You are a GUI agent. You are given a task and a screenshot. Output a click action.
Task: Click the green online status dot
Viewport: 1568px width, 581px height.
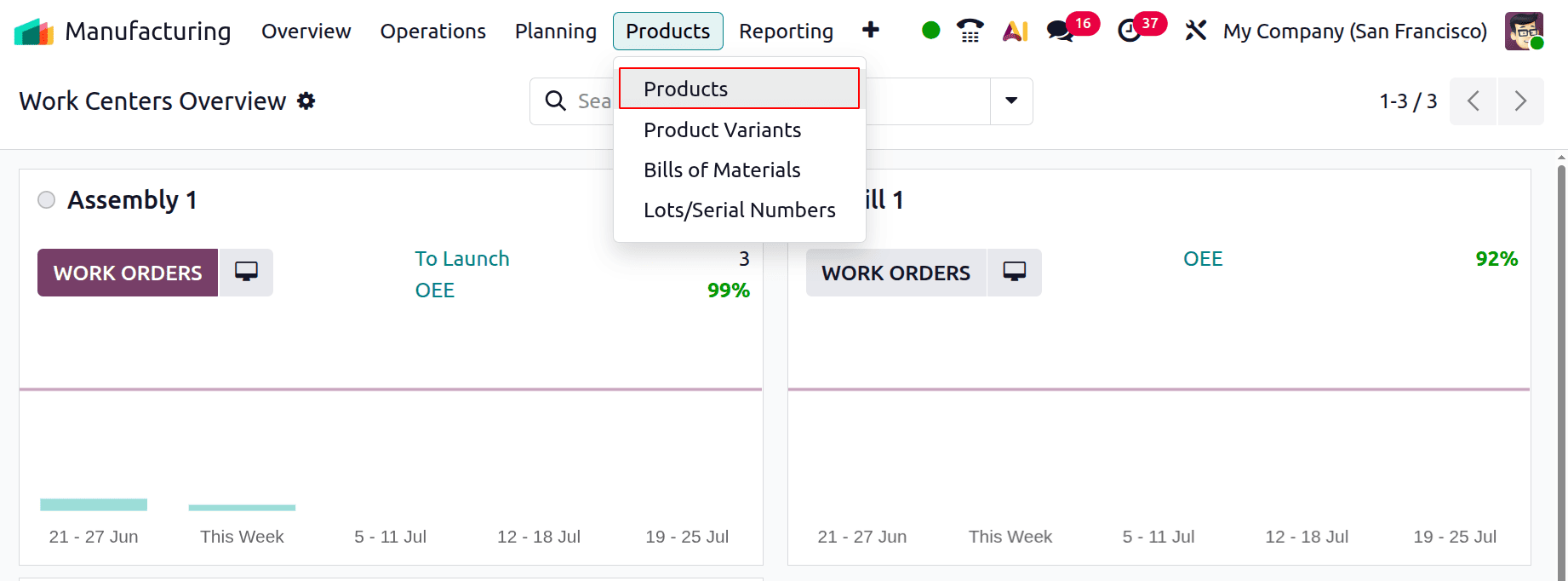(931, 31)
